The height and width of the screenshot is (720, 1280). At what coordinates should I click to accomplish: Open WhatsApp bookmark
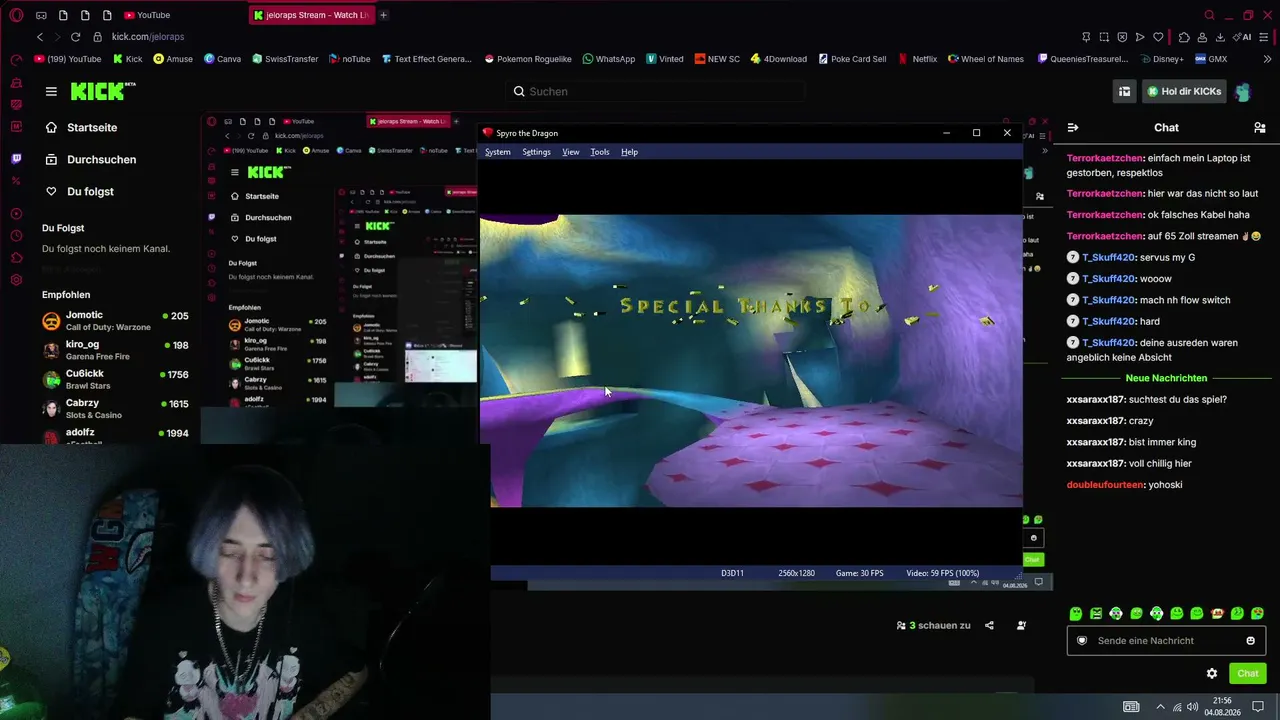609,59
